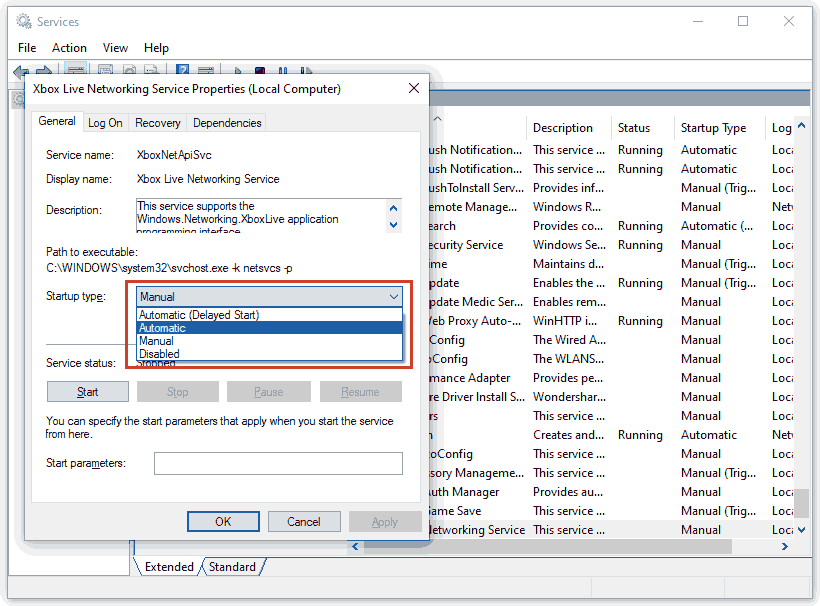The image size is (820, 606).
Task: Switch to the Dependencies tab
Action: pyautogui.click(x=227, y=123)
